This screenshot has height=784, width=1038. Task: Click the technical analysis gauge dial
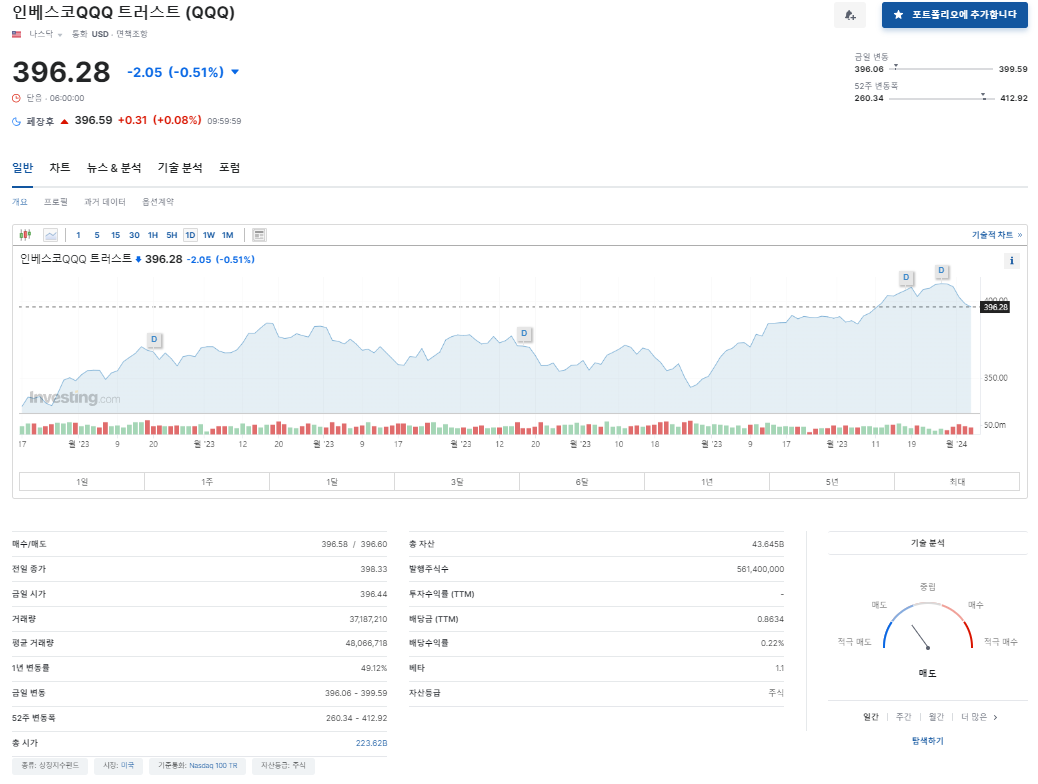click(927, 626)
